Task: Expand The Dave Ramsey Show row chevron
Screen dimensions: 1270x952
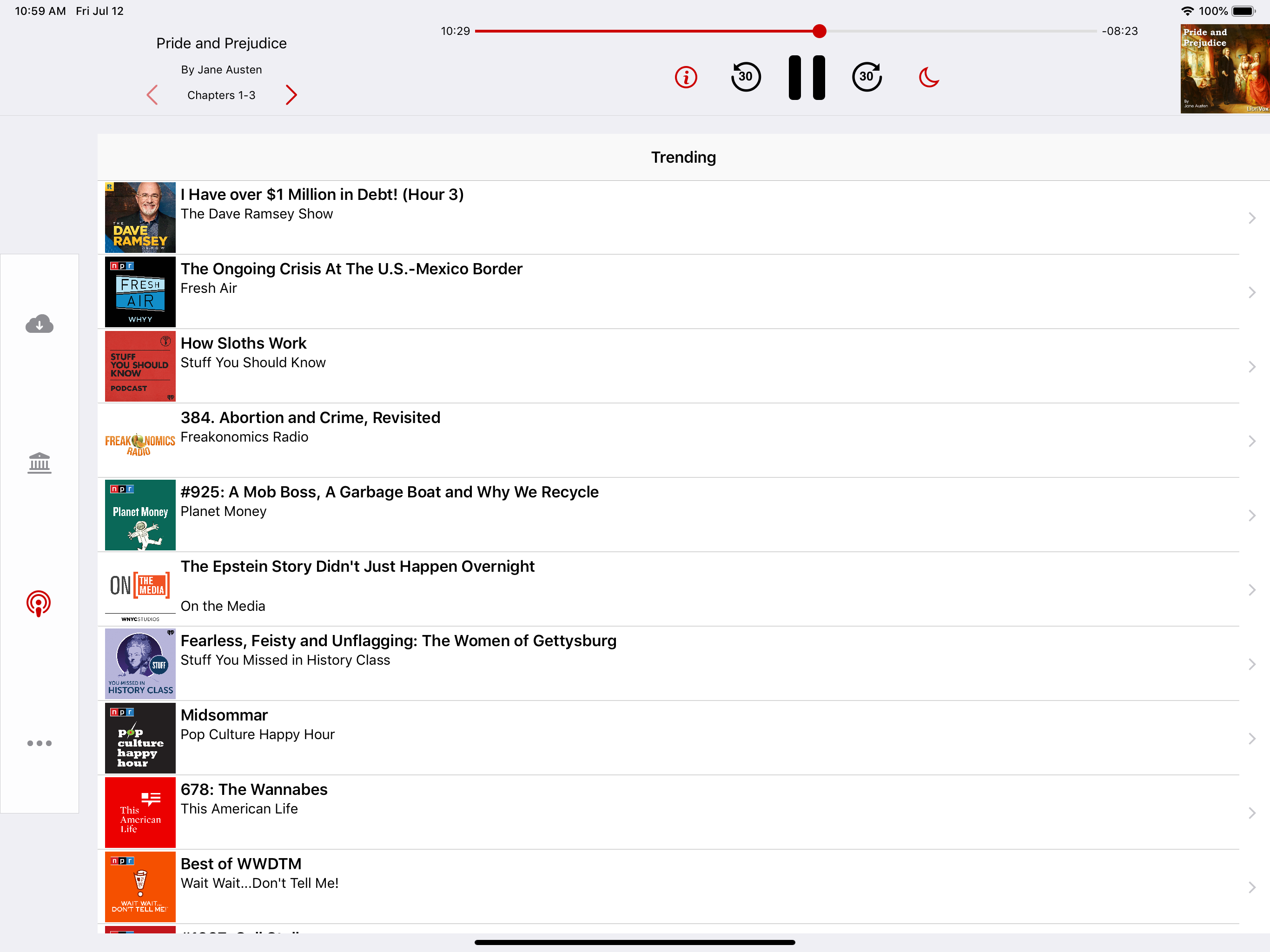Action: pos(1251,218)
